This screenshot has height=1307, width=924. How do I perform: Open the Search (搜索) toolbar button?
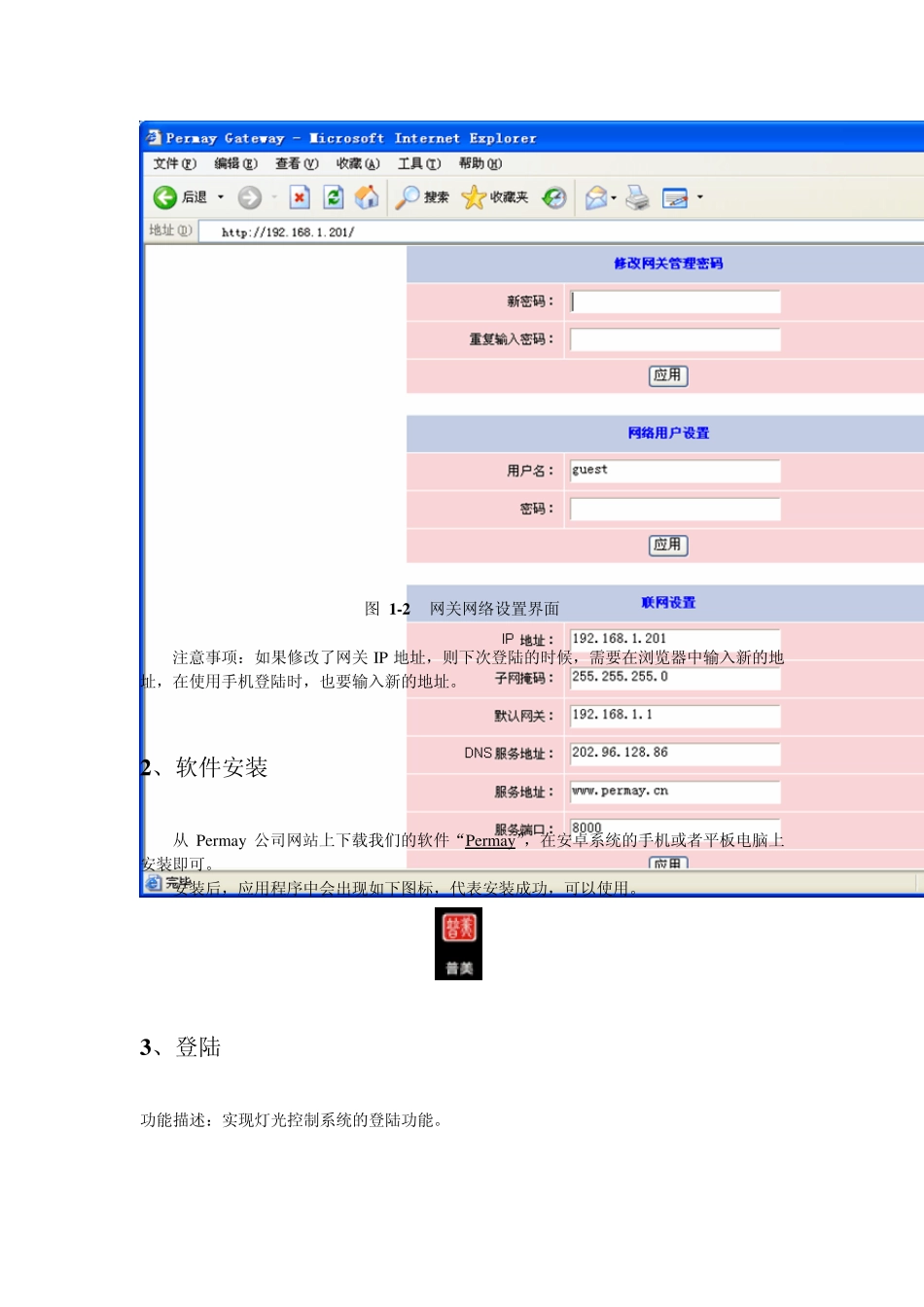(x=422, y=197)
